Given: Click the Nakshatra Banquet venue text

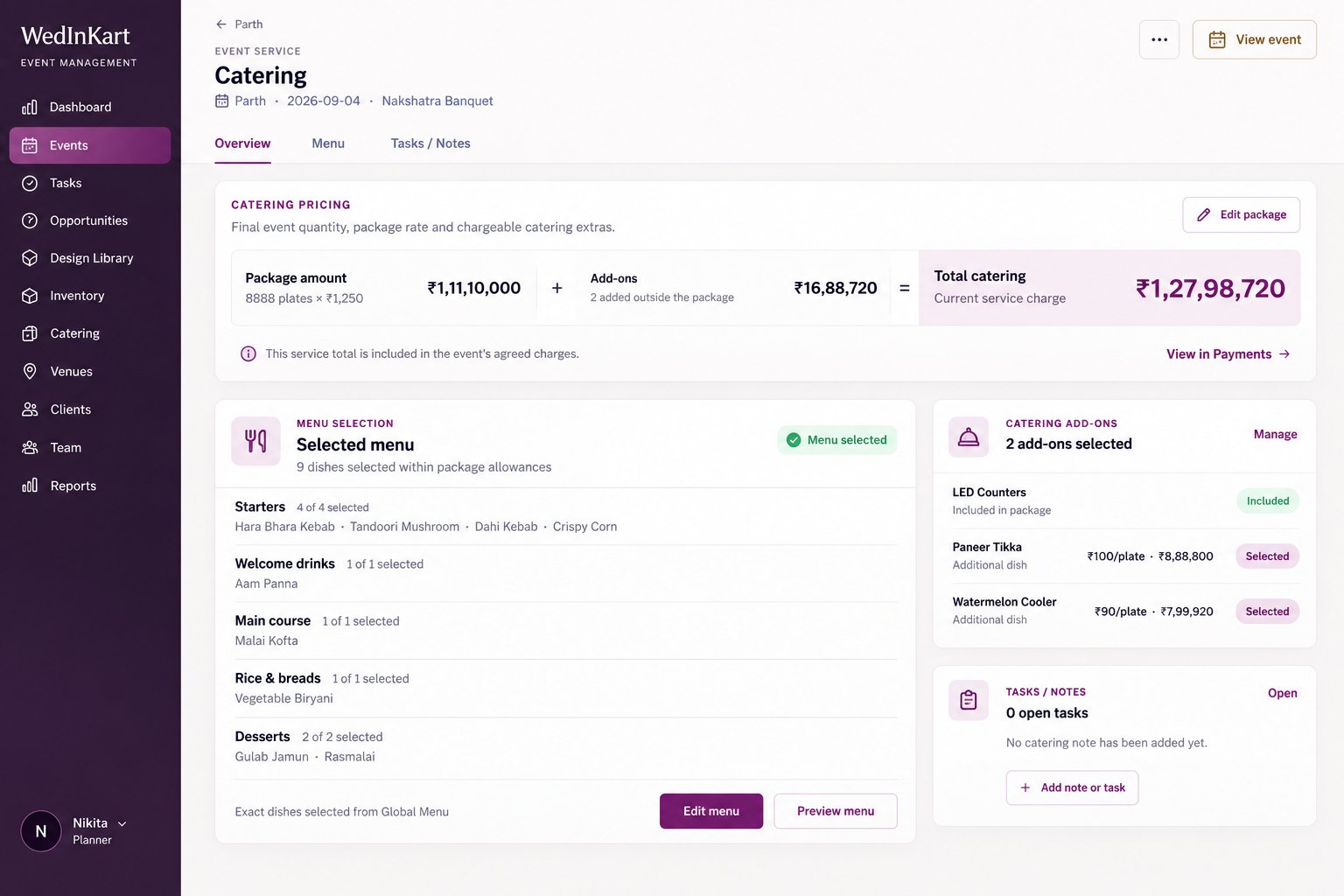Looking at the screenshot, I should pos(437,101).
